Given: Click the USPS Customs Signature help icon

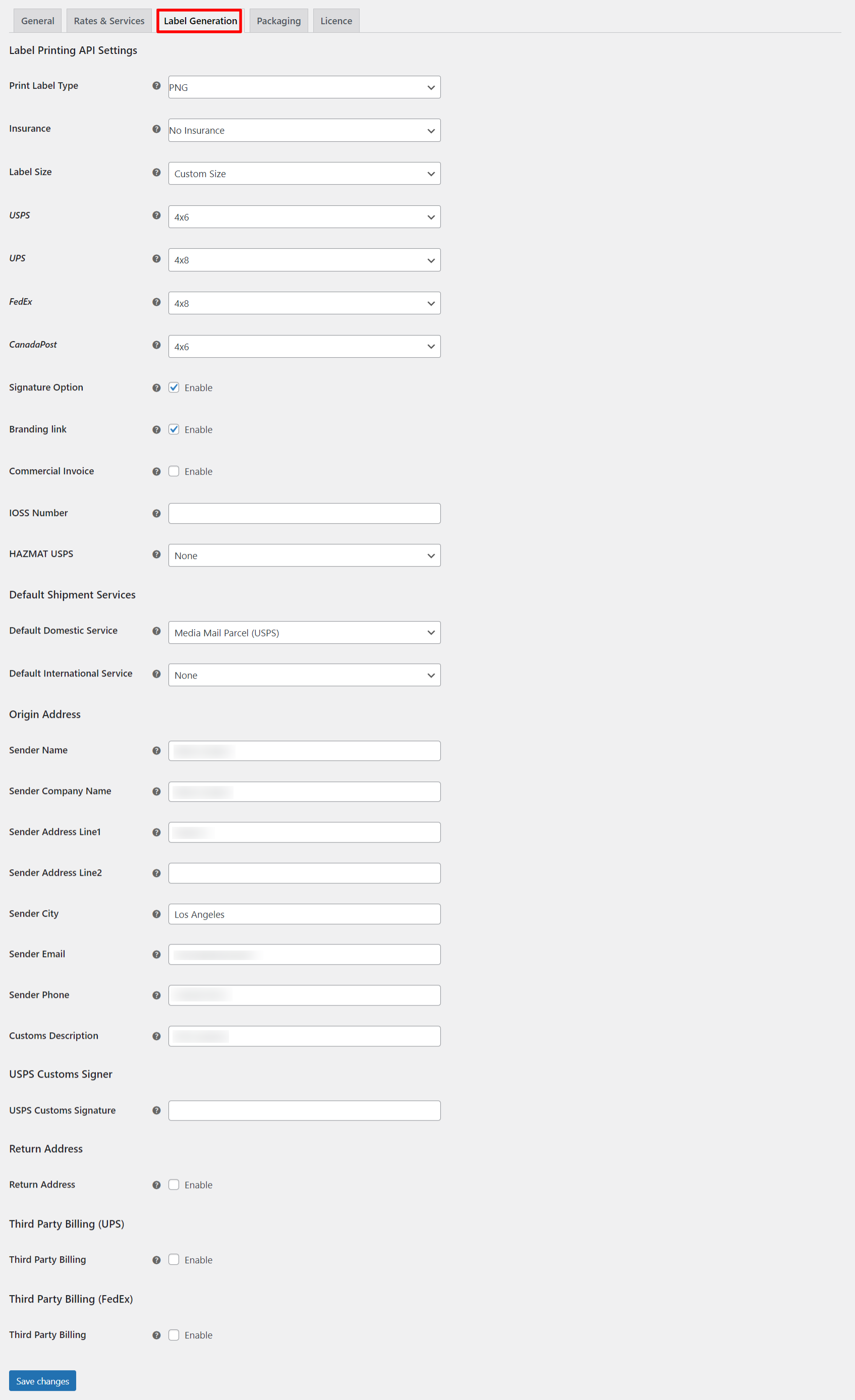Looking at the screenshot, I should [156, 1110].
